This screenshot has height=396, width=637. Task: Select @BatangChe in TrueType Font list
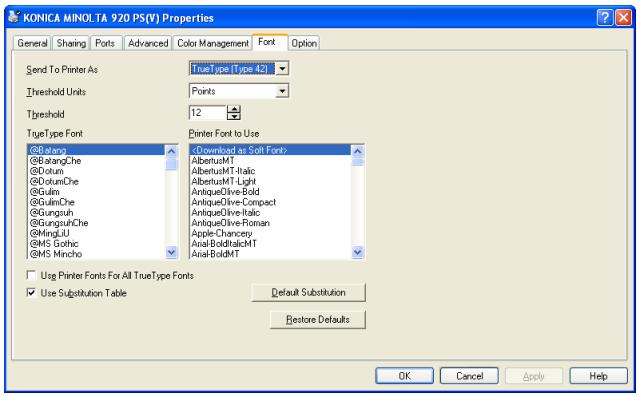click(96, 160)
